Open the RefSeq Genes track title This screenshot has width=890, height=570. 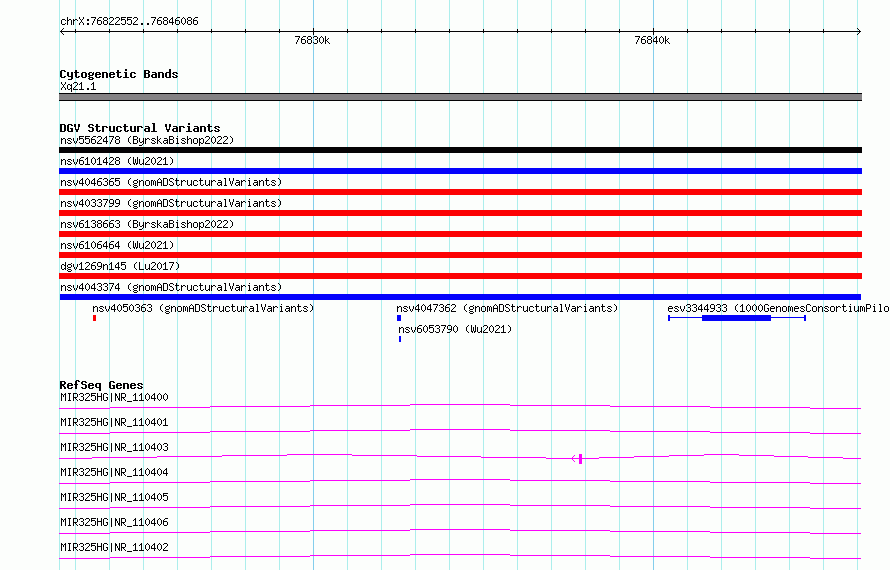(101, 385)
